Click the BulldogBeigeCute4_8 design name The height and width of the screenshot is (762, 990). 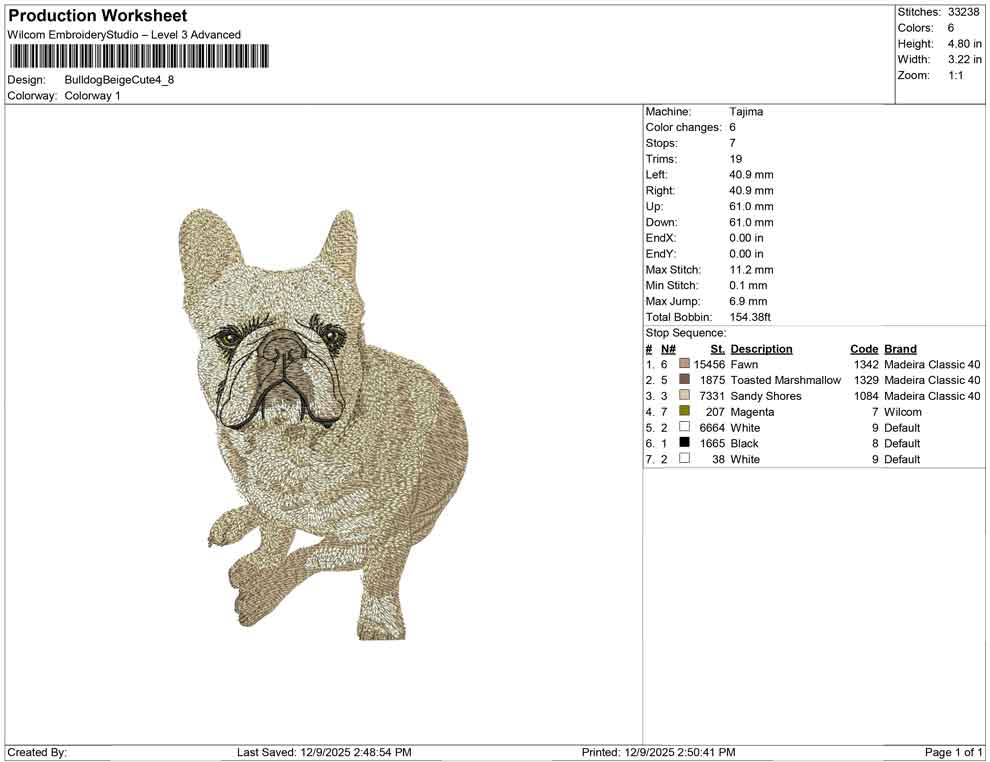[x=119, y=80]
